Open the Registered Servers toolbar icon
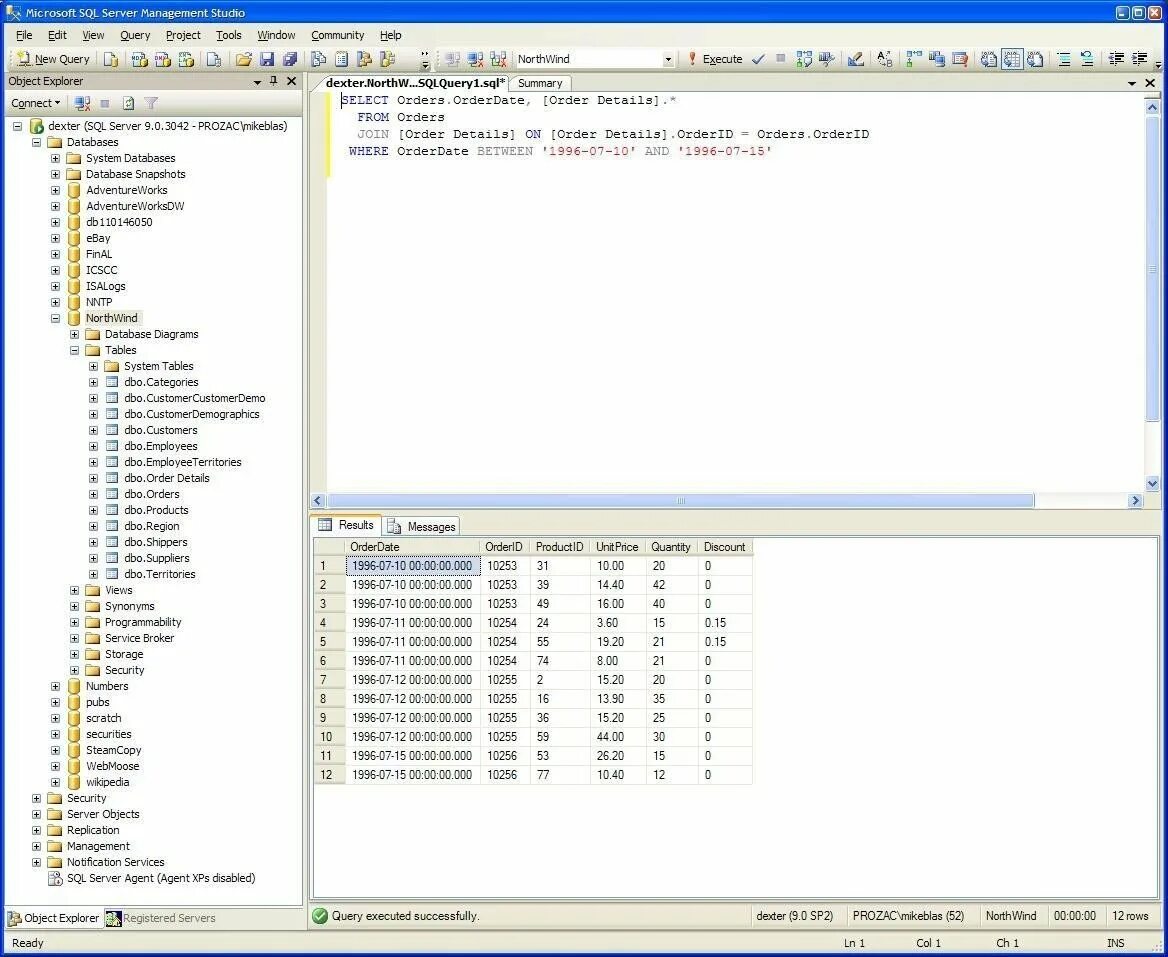The width and height of the screenshot is (1168, 957). (318, 59)
